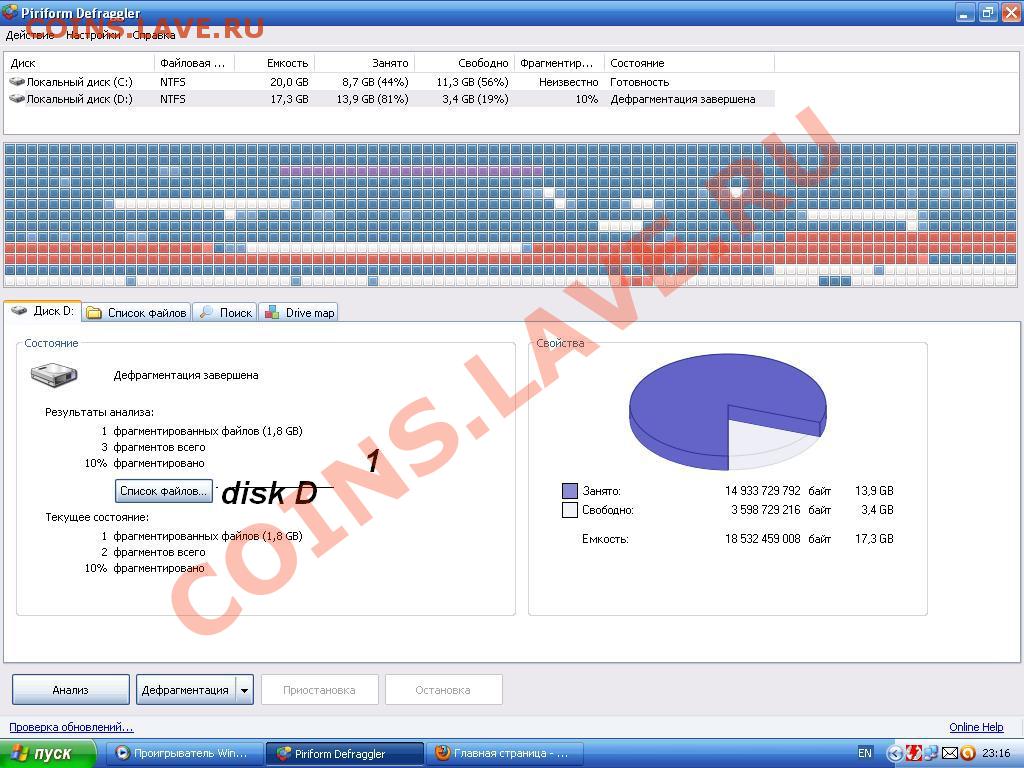The image size is (1024, 768).
Task: Click the folder icon on Список файлов tab
Action: tap(94, 313)
